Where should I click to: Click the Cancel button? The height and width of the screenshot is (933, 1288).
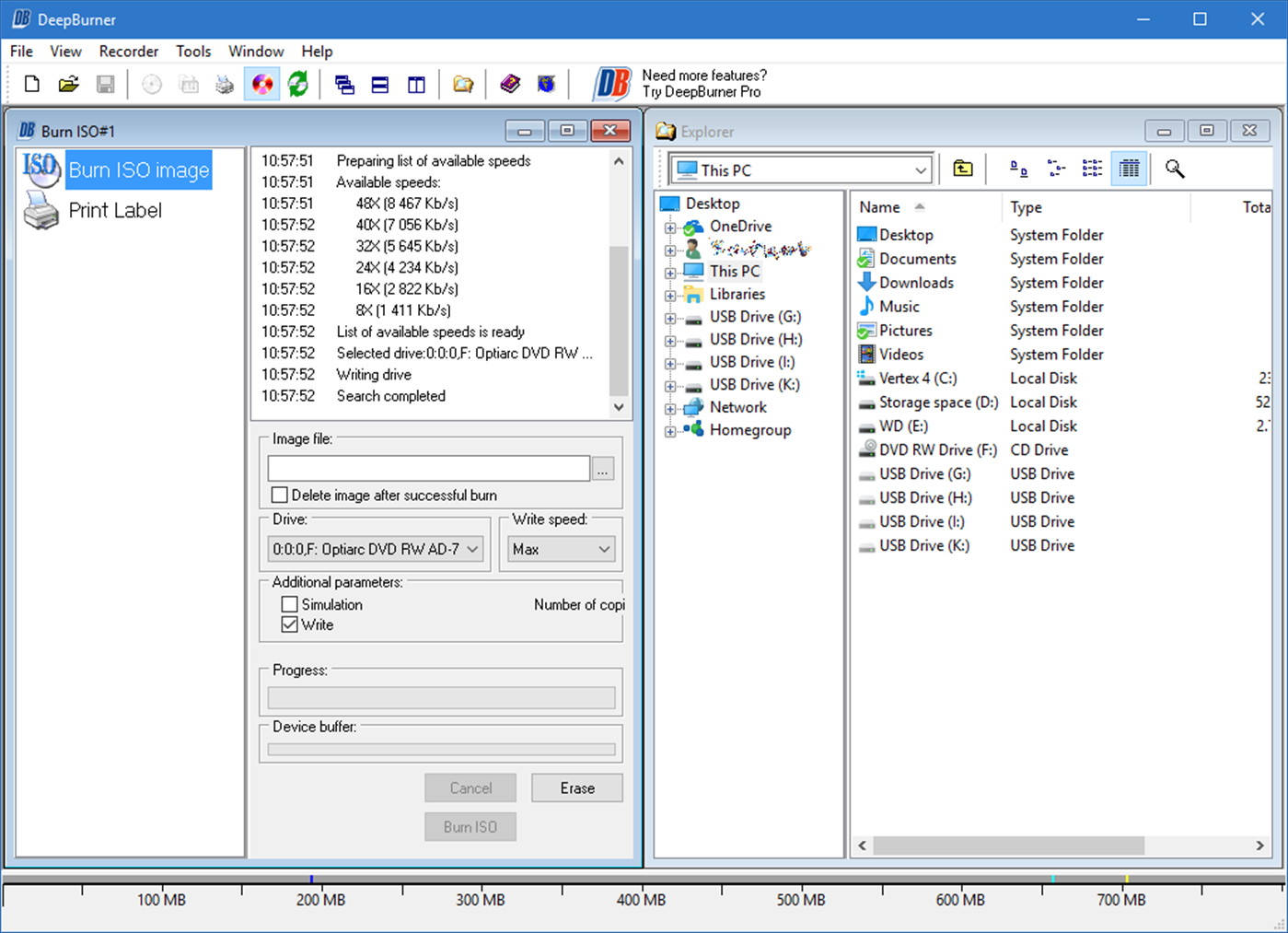pos(470,788)
